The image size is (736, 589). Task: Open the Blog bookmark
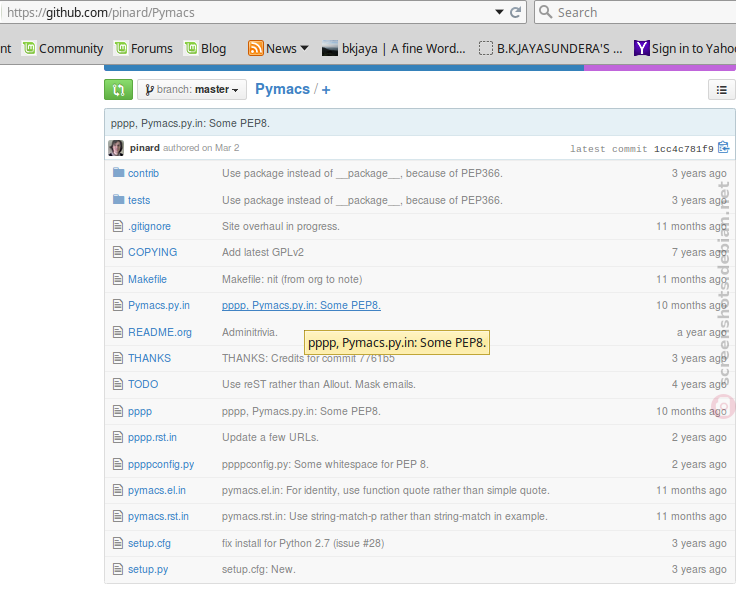(x=206, y=48)
